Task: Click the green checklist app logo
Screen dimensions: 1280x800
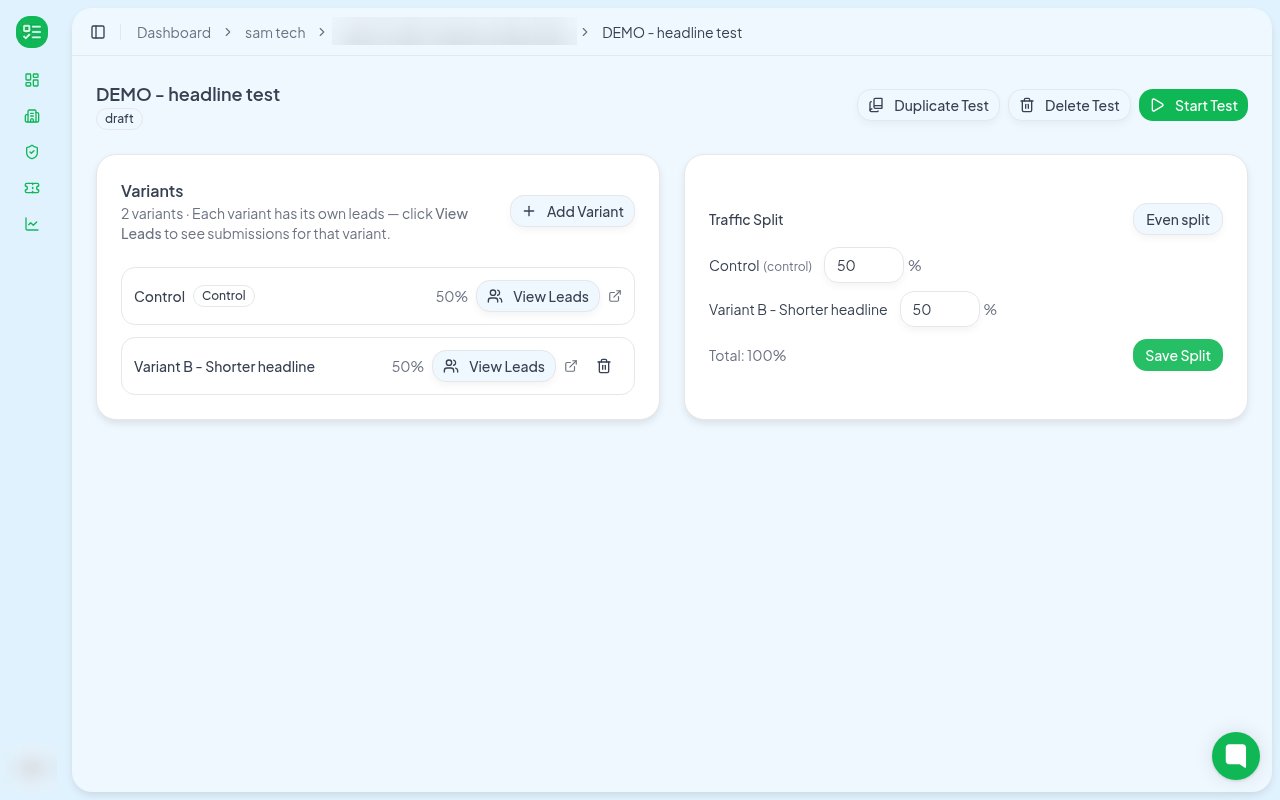Action: [32, 32]
